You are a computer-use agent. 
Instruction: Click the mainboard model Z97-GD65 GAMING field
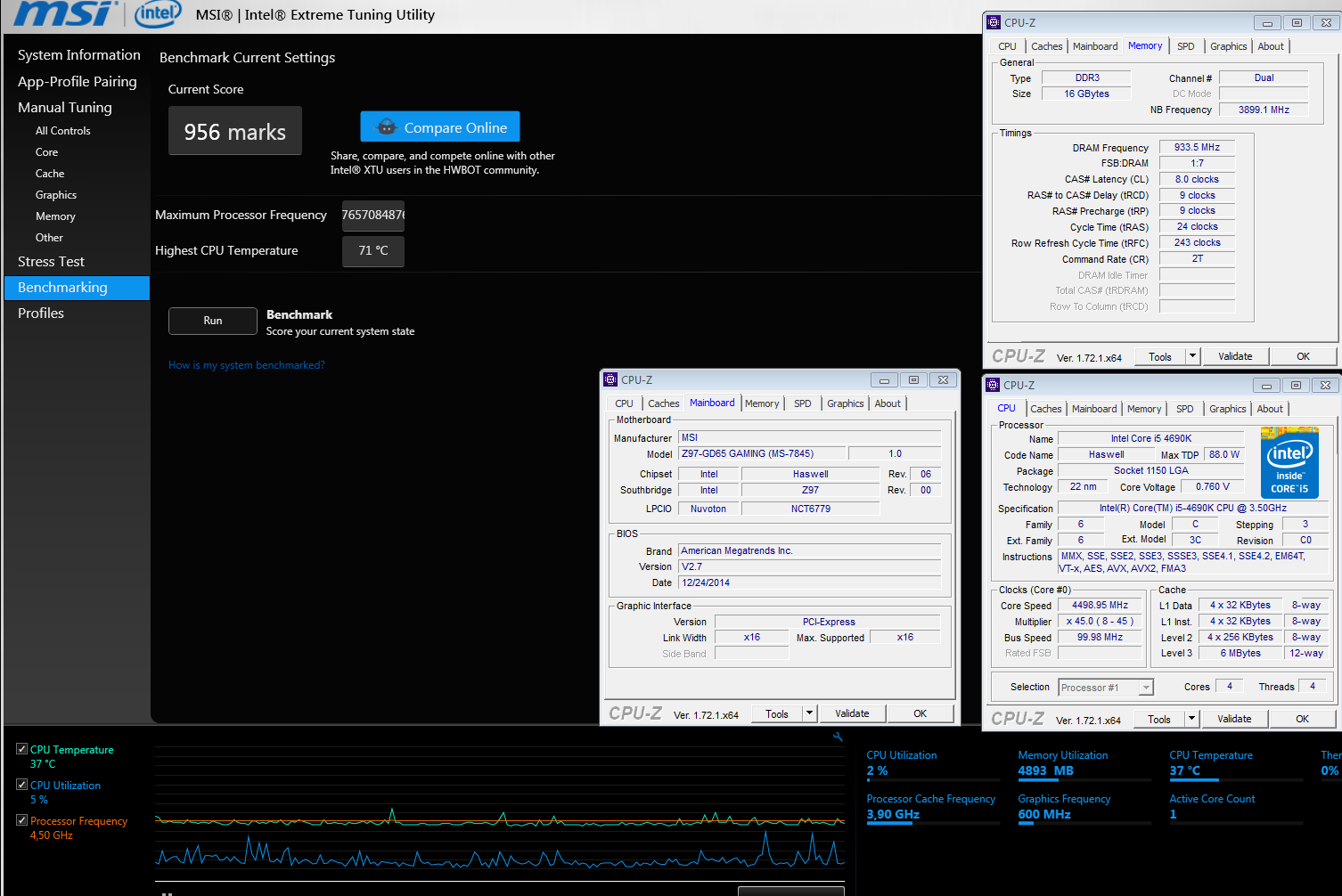tap(761, 453)
